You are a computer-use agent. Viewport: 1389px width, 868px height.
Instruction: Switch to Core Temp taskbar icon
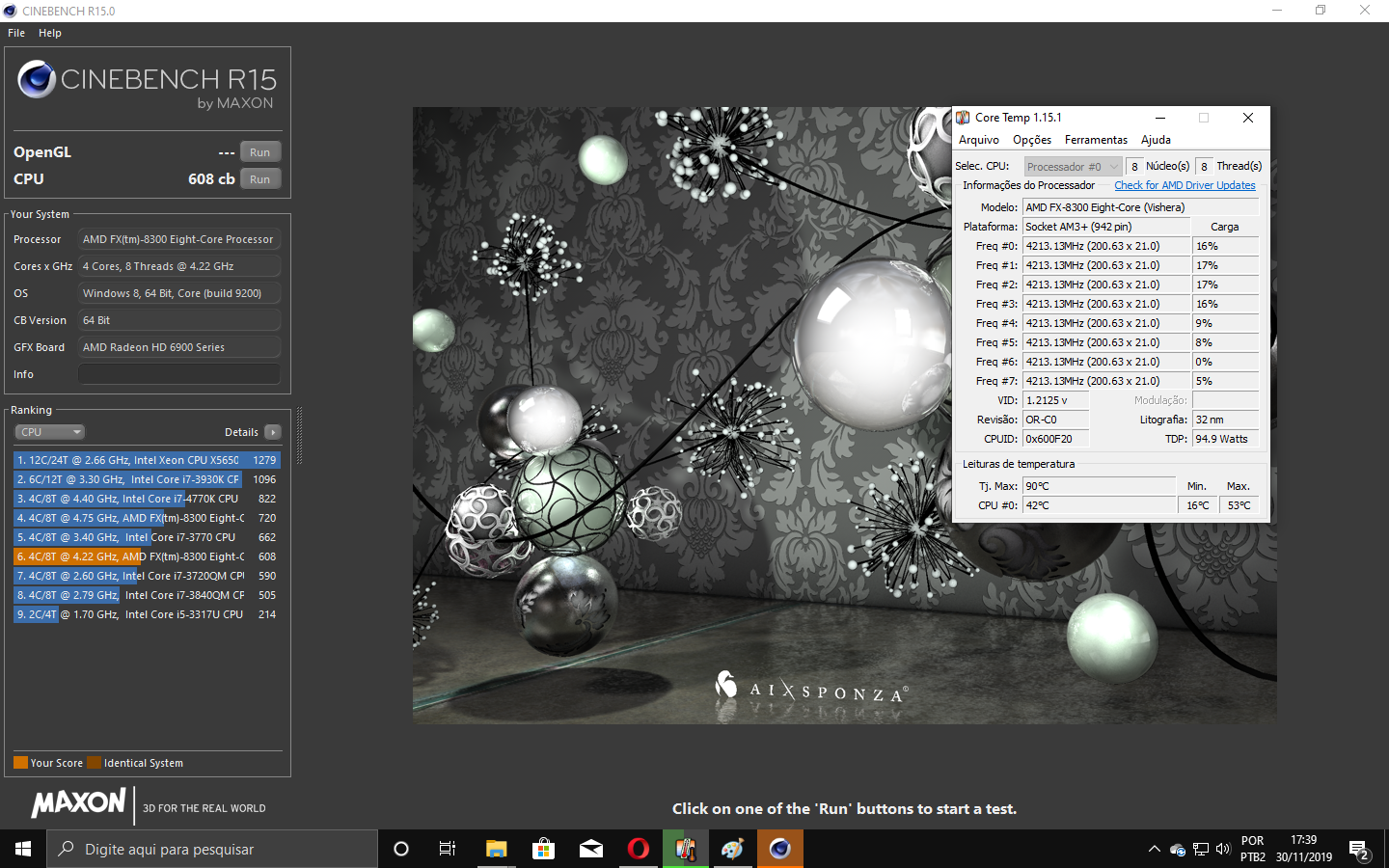685,849
